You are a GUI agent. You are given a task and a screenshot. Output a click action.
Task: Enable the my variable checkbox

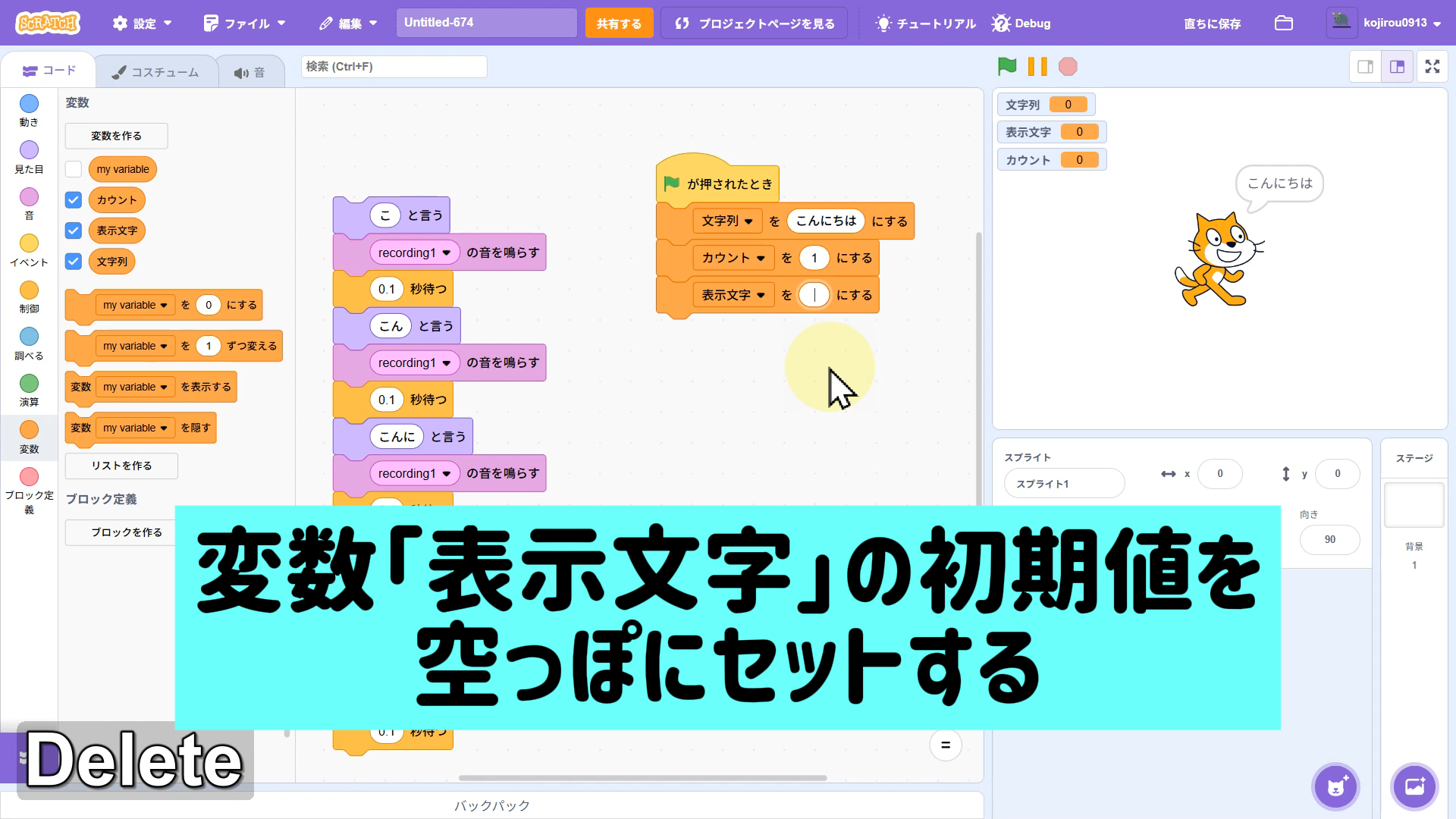click(74, 169)
